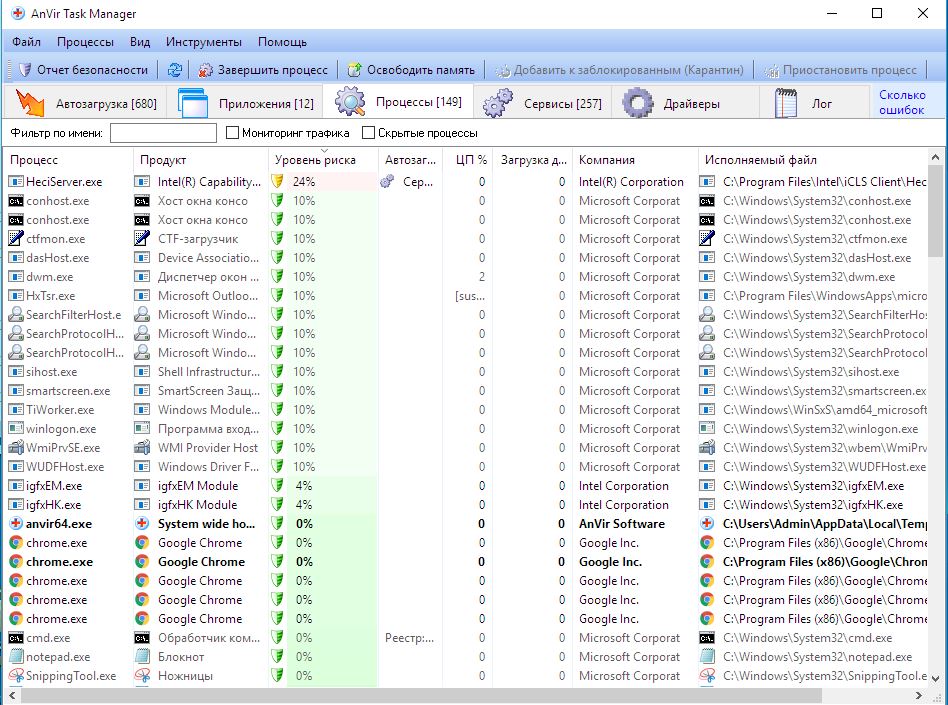Click the yellow shield risk icon for HeciServer.exe

[x=278, y=181]
